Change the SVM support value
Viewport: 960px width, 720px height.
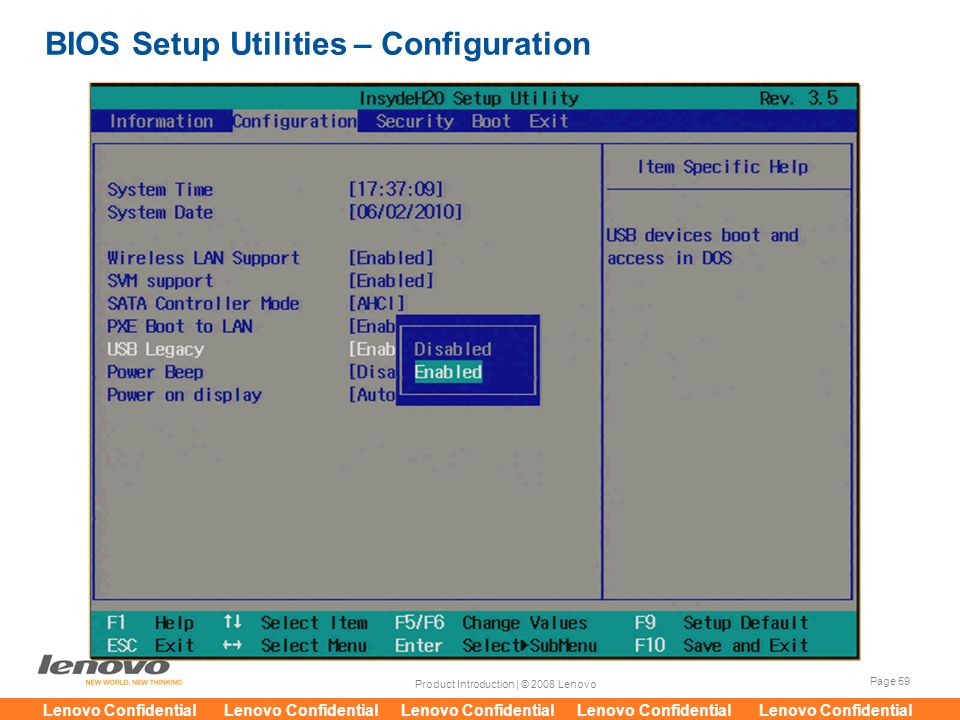pyautogui.click(x=391, y=280)
